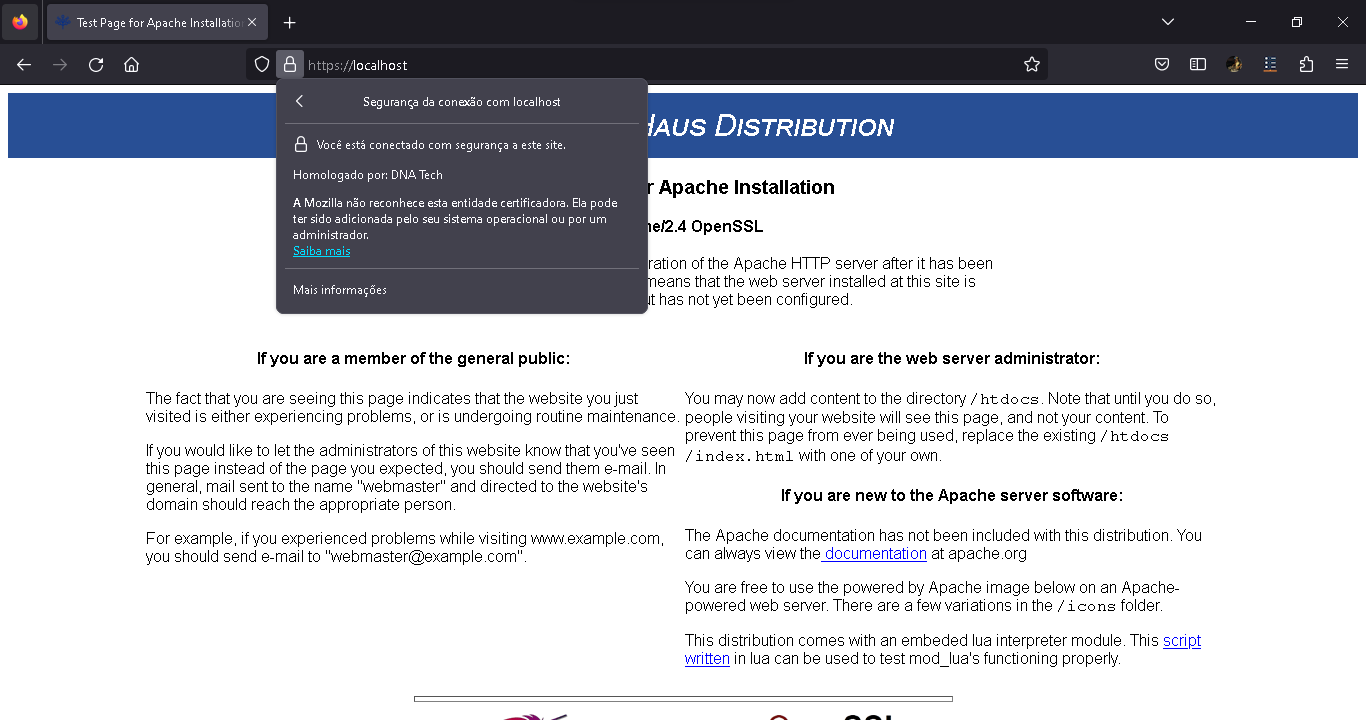1366x720 pixels.
Task: Go back in the connection security panel
Action: click(x=299, y=102)
